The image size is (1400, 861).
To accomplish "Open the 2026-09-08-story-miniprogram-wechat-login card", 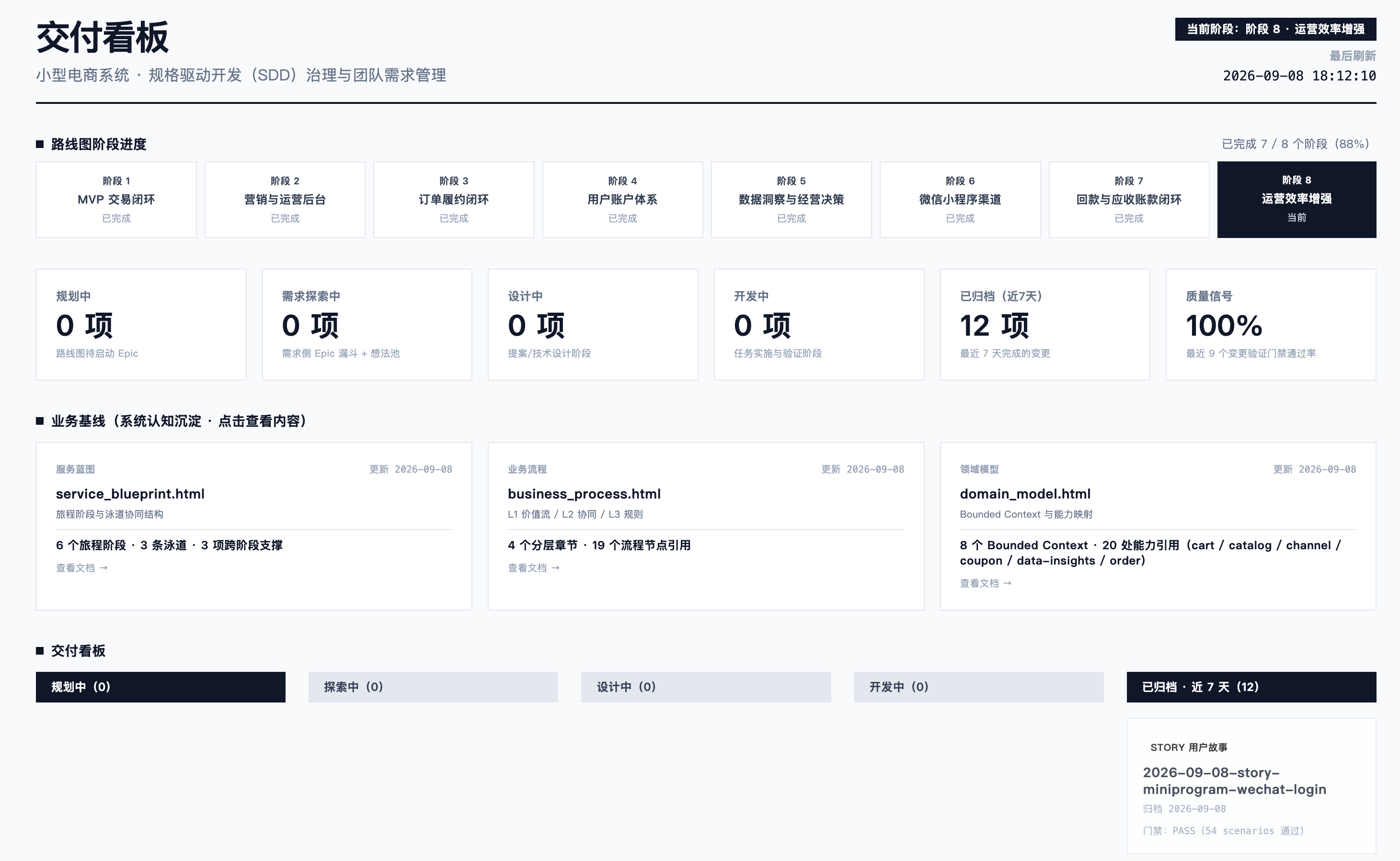I will click(1251, 786).
